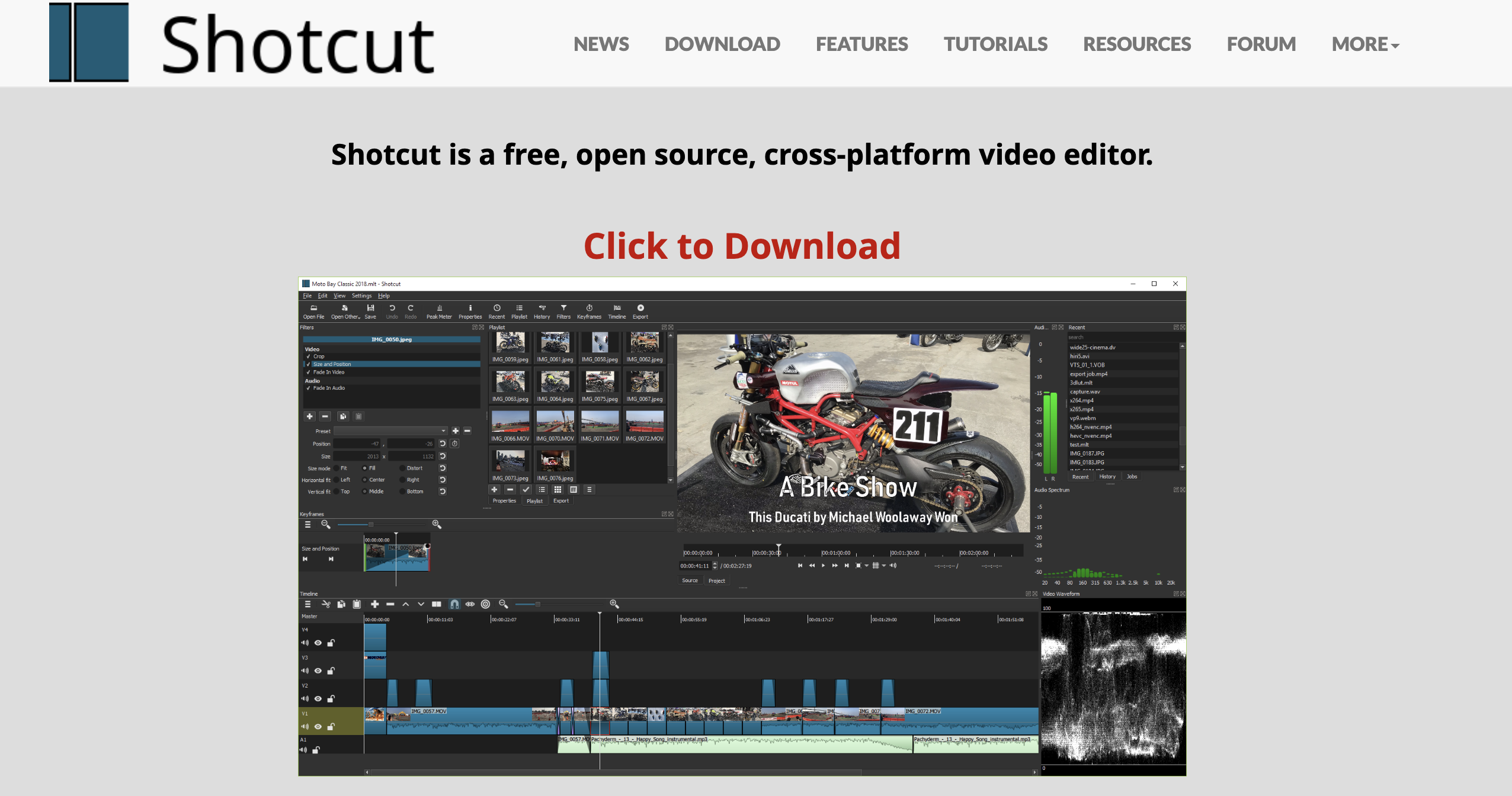This screenshot has height=796, width=1512.
Task: Click the timeline zoom slider handle
Action: click(x=538, y=604)
